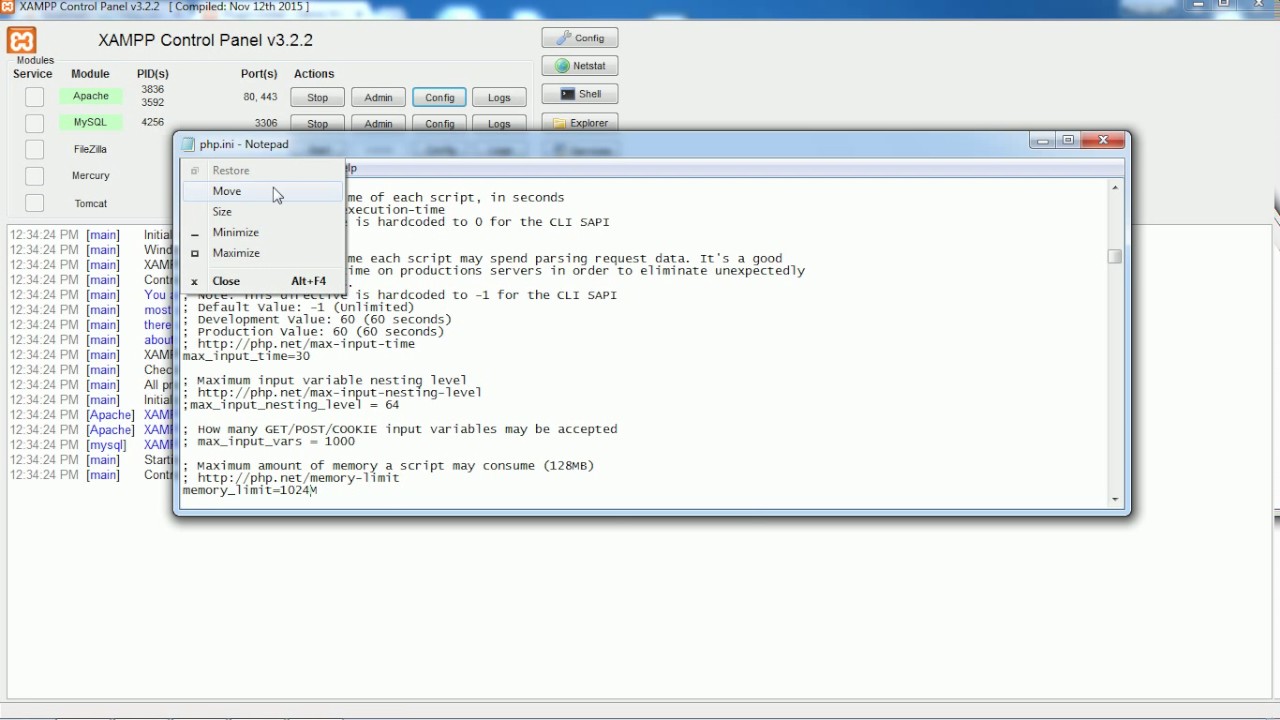Open the MySQL Config button
This screenshot has width=1280, height=720.
[440, 124]
